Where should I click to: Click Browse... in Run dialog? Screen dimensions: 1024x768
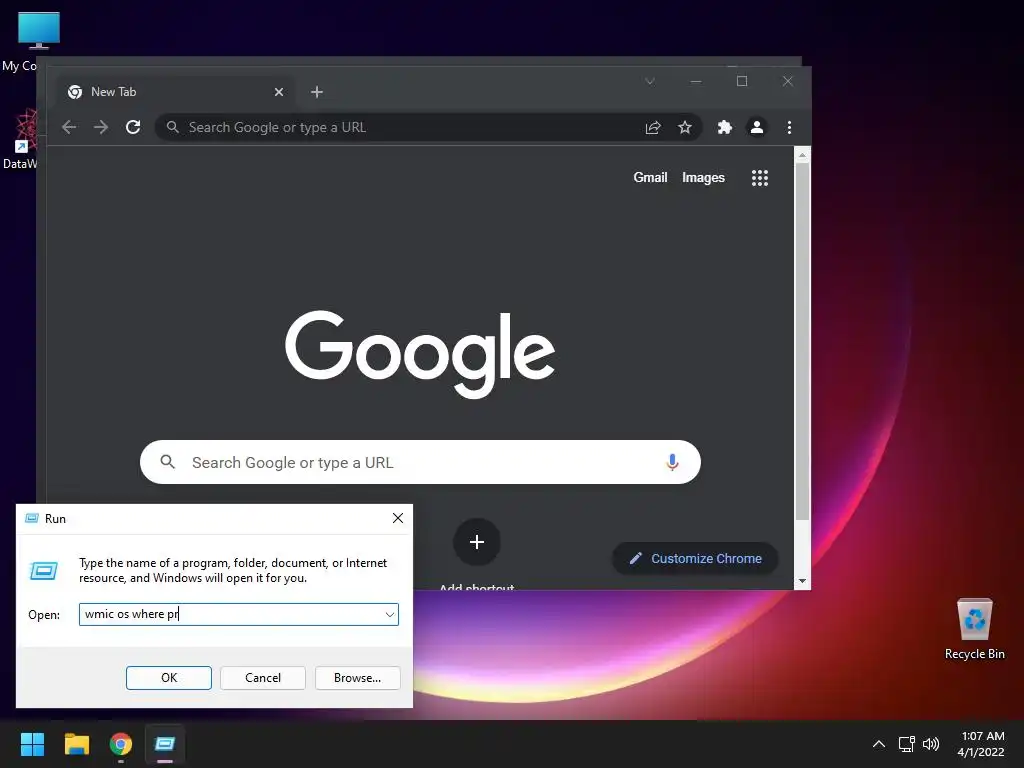357,678
